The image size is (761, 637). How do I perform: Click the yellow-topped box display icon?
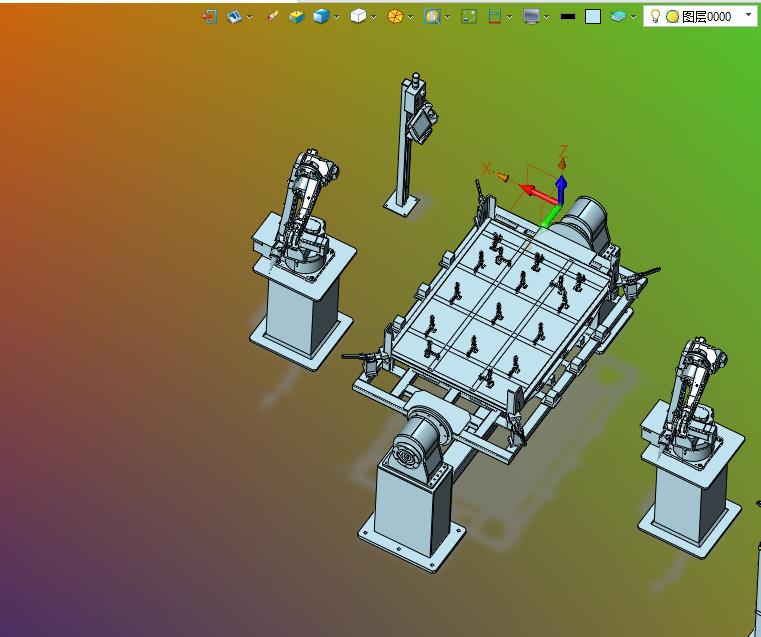click(297, 17)
